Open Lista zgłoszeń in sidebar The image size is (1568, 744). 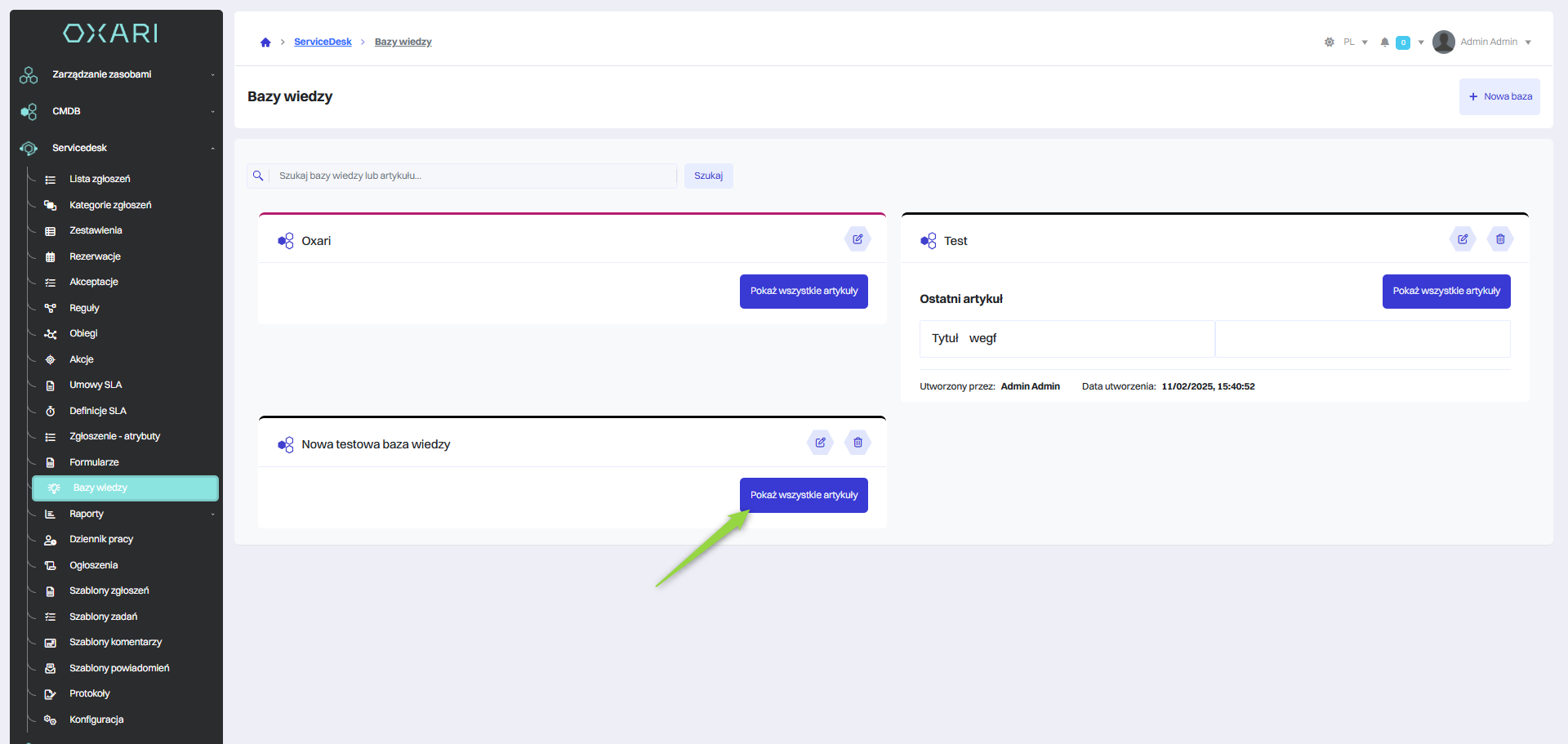coord(100,179)
